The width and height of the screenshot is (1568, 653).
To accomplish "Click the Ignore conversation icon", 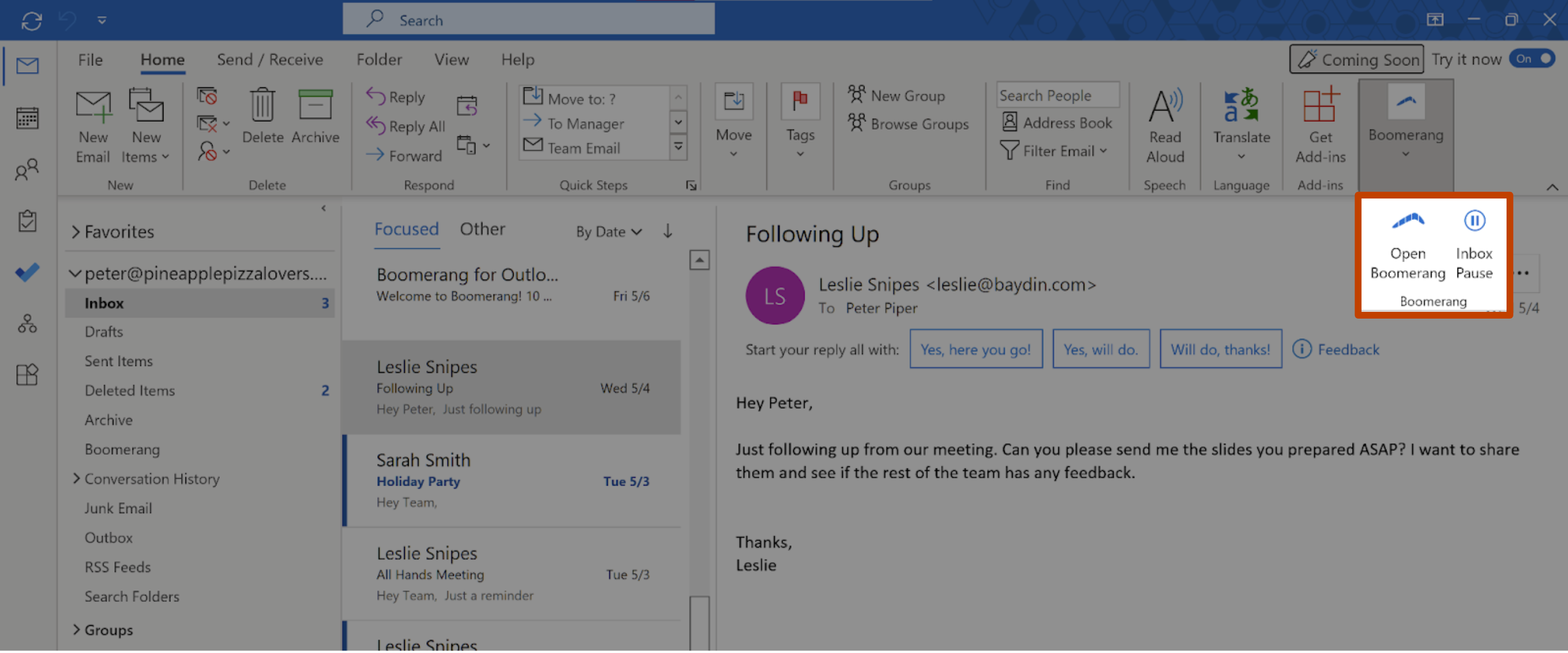I will point(207,95).
